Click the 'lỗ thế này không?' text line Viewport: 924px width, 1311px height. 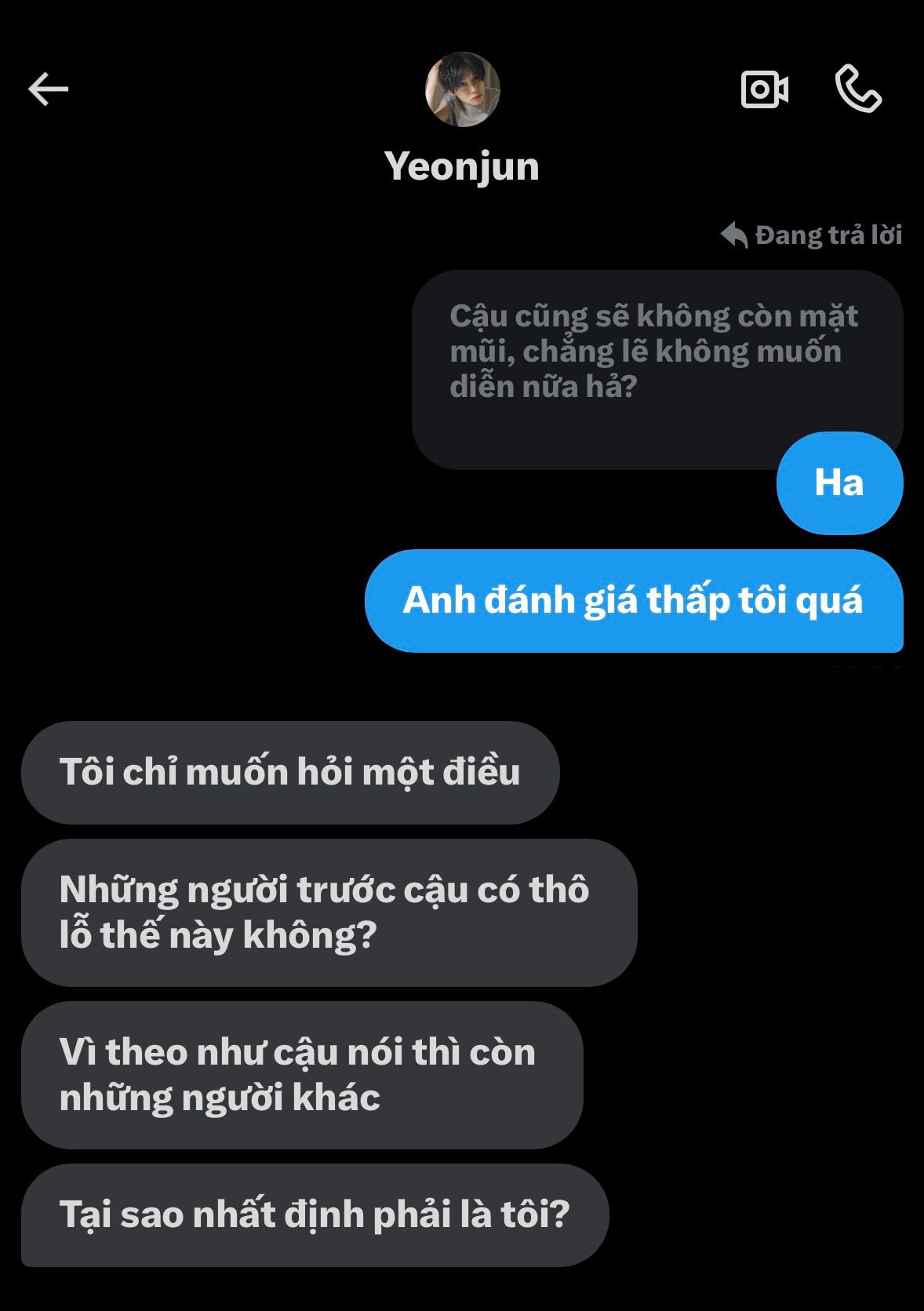pos(218,935)
